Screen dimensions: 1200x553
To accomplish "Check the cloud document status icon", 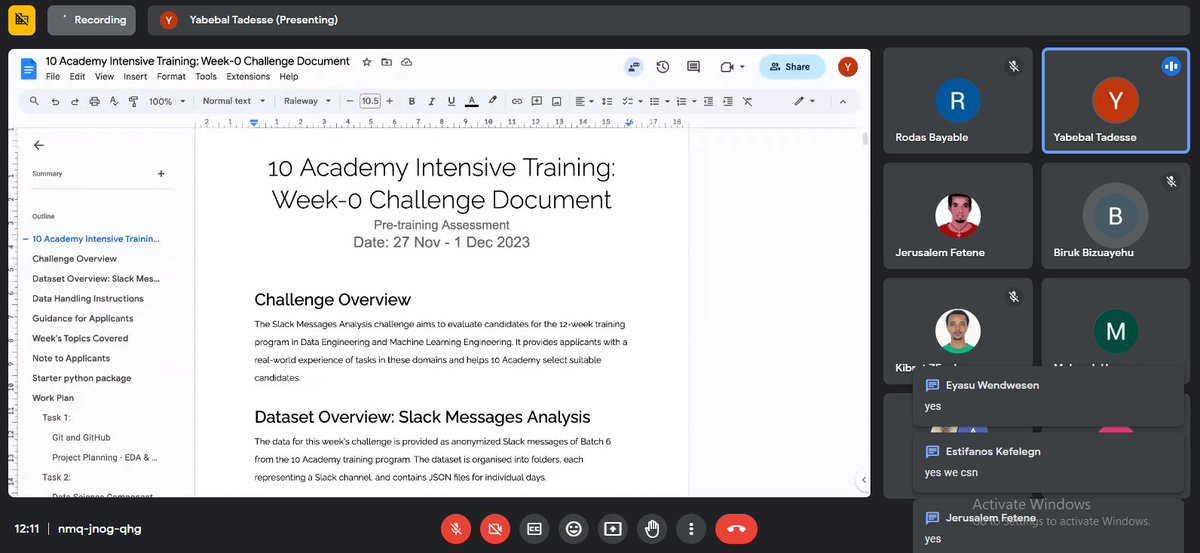I will click(407, 62).
